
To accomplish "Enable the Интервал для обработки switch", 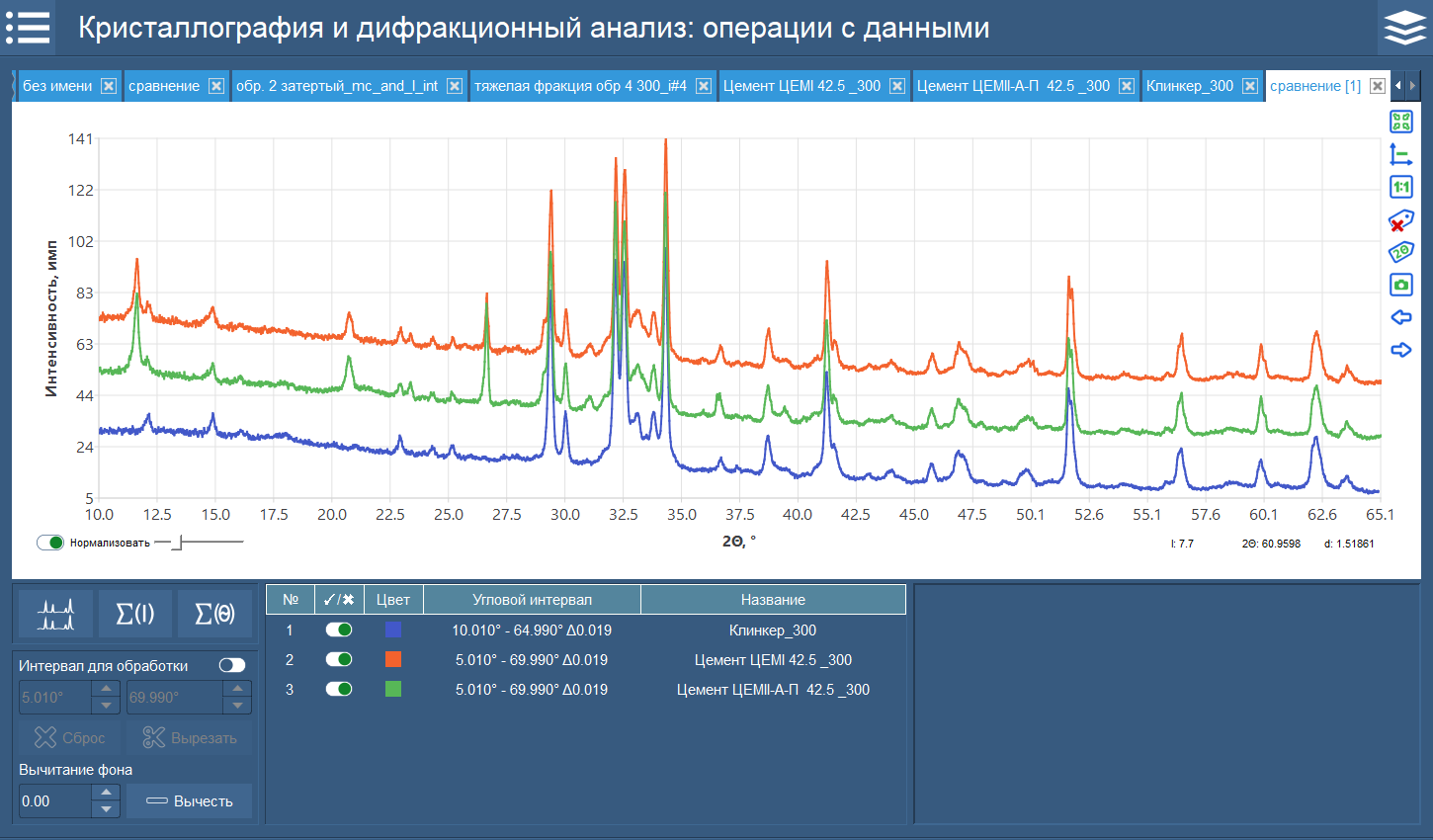I will point(231,664).
